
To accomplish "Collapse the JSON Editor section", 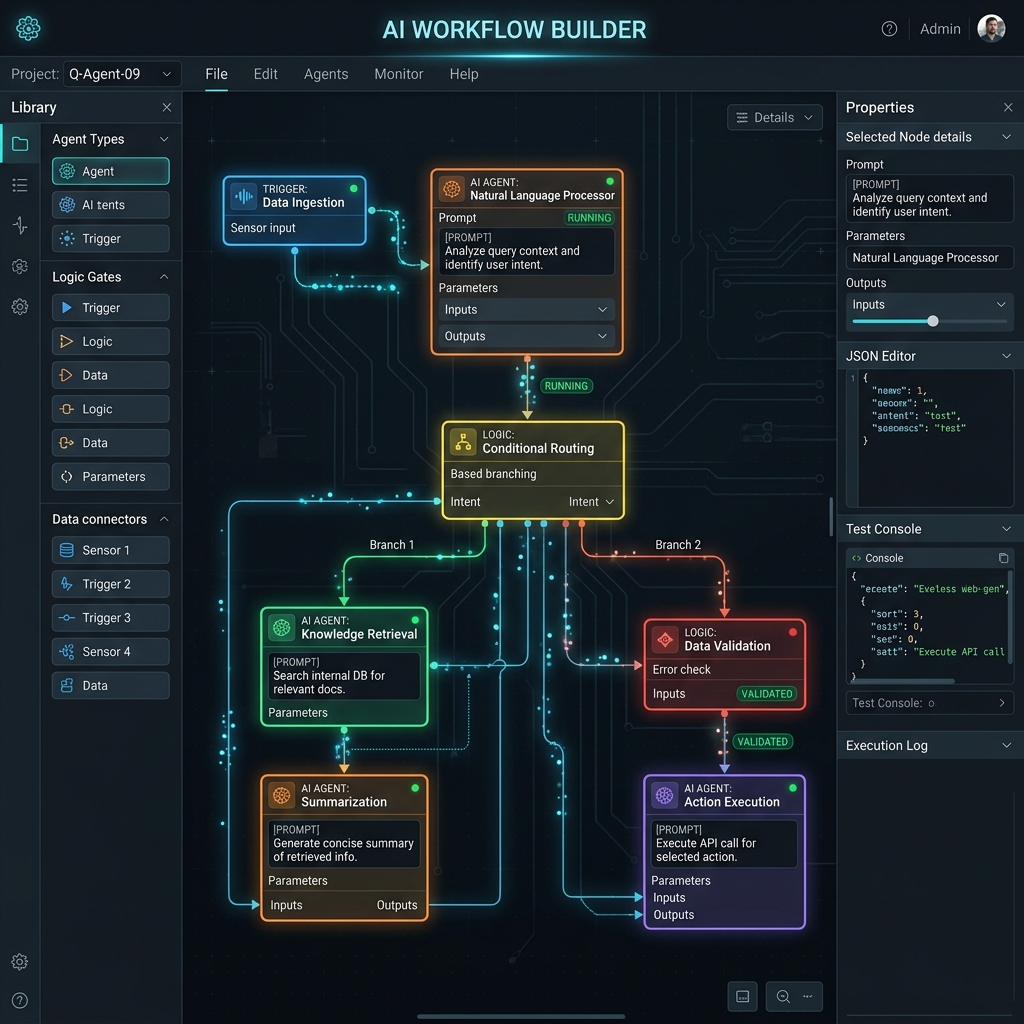I will [x=1006, y=356].
